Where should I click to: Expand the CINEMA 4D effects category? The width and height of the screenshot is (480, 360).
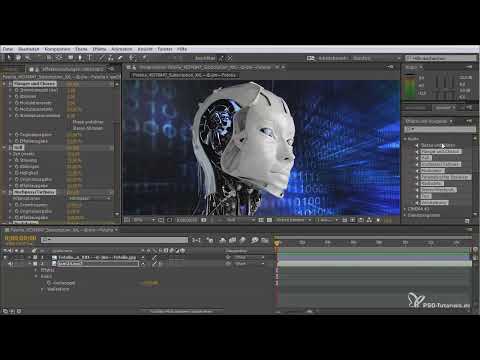[406, 209]
